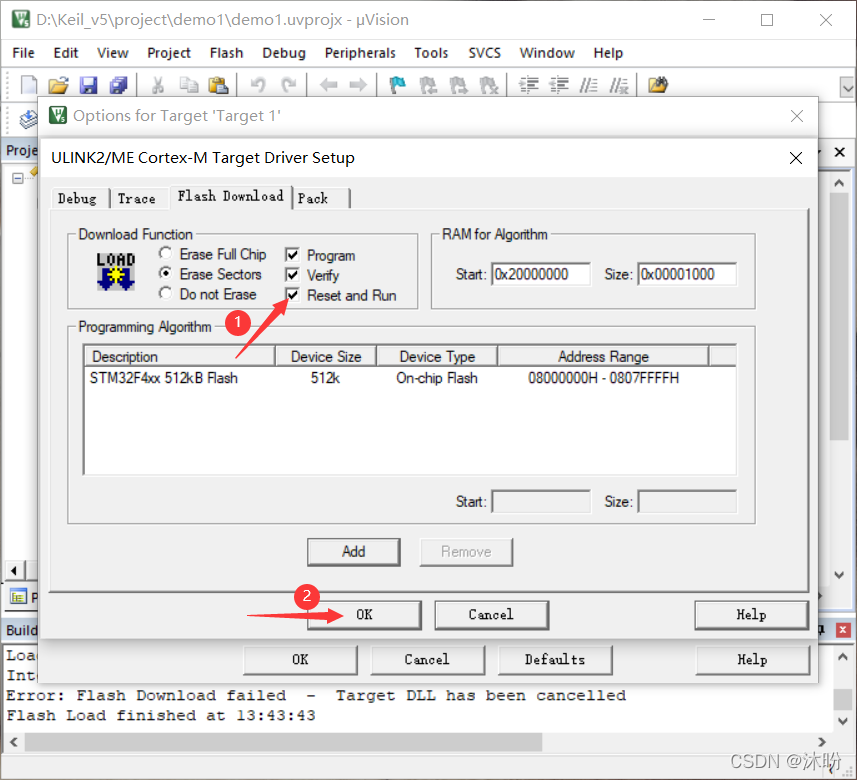This screenshot has width=857, height=780.
Task: Select the STM32F4xx 512kB Flash algorithm row
Action: coord(410,378)
